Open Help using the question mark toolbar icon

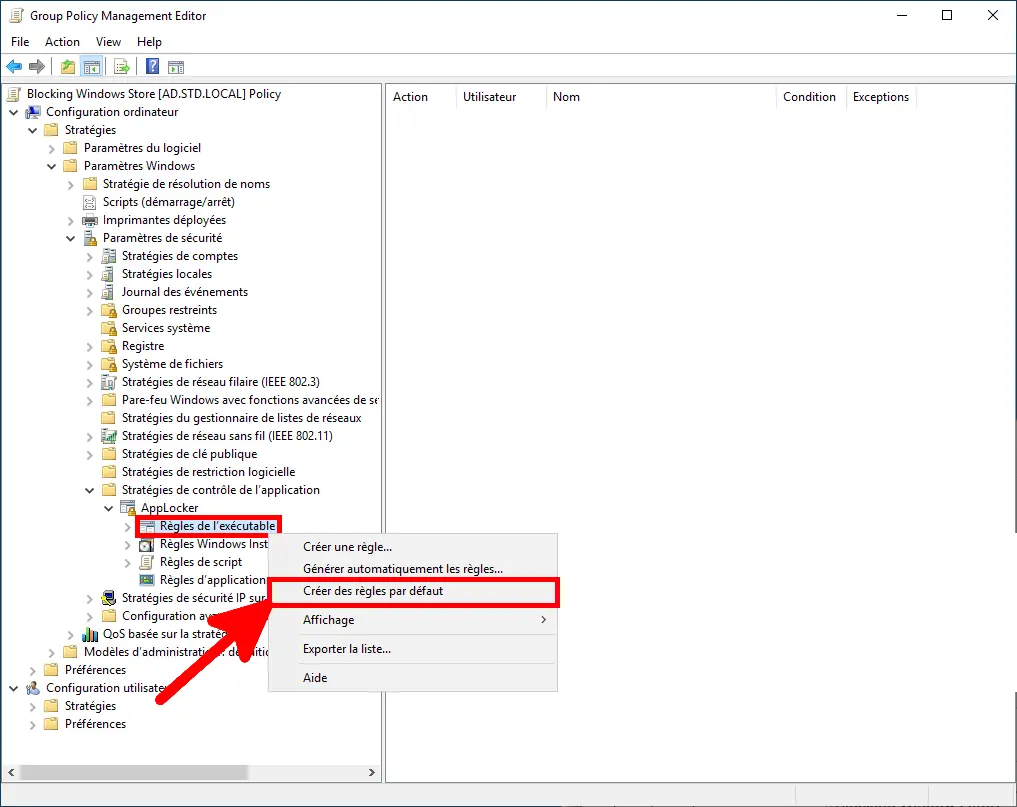(152, 66)
